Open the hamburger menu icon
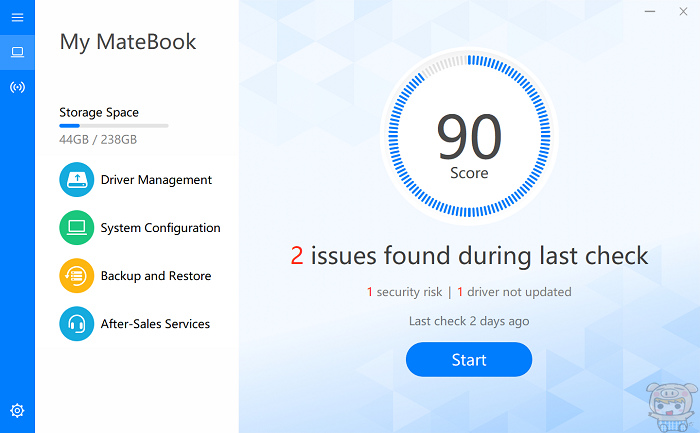Screen dimensions: 700x433 click(17, 17)
